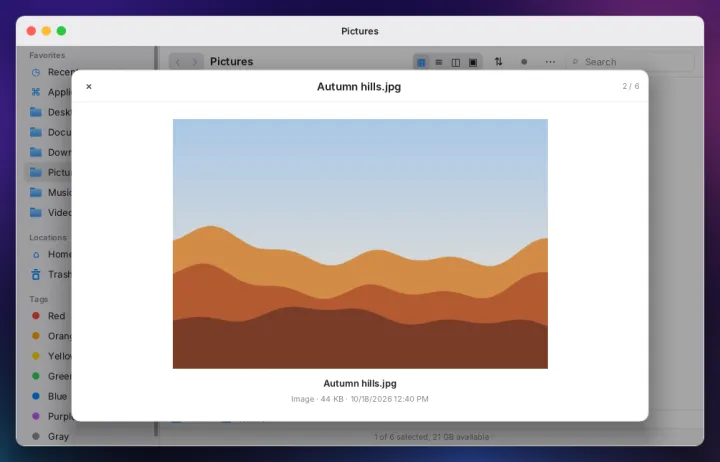Close the Autumn hills.jpg preview
This screenshot has height=462, width=720.
tap(89, 86)
